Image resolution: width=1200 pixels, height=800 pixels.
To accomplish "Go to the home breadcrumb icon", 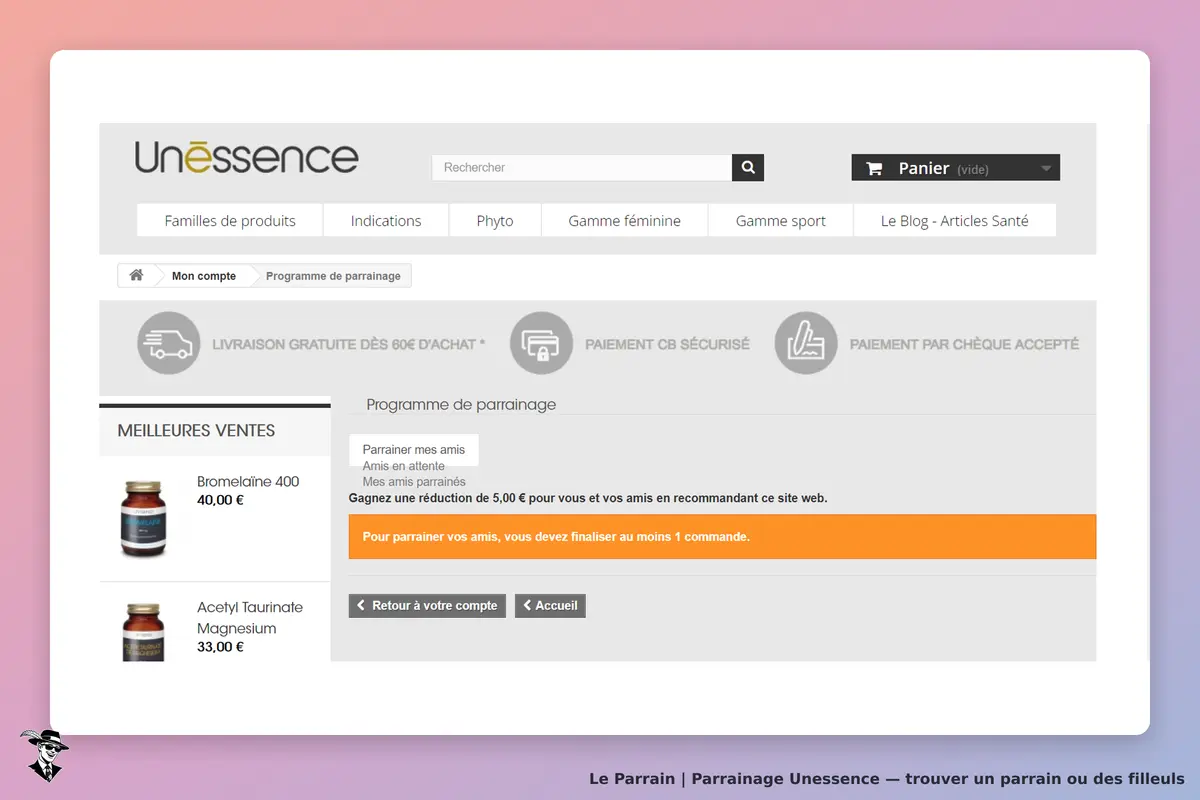I will (x=136, y=275).
